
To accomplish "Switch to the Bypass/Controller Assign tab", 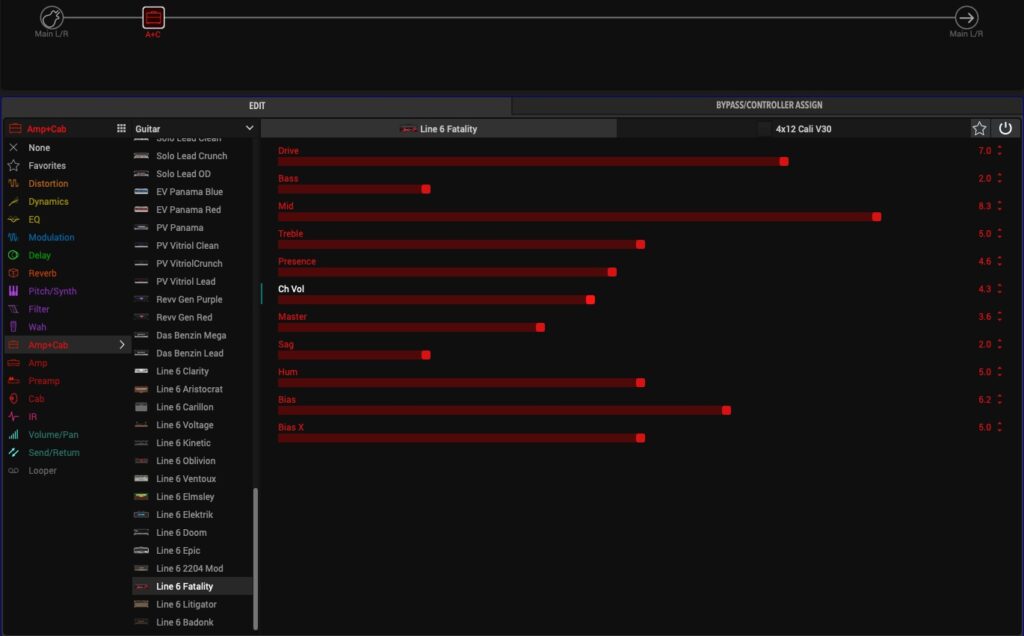I will pos(769,105).
